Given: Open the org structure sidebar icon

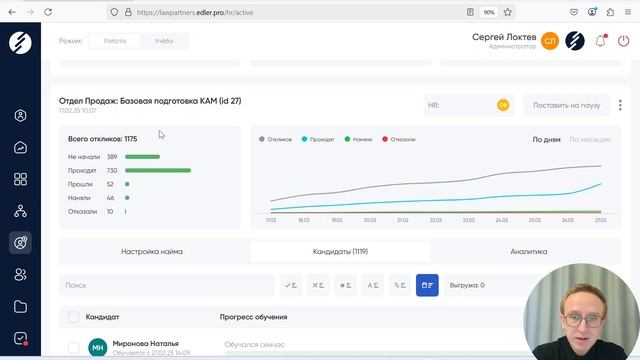Looking at the screenshot, I should [x=20, y=211].
